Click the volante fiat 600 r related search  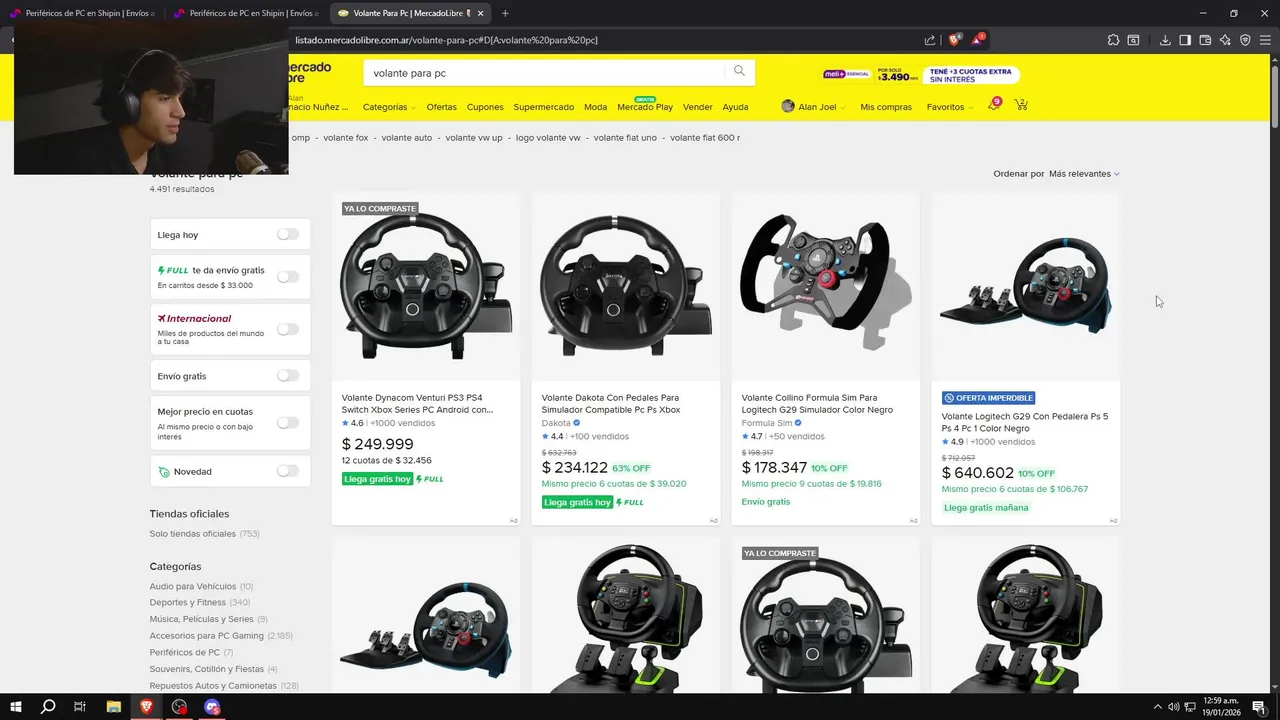(705, 138)
